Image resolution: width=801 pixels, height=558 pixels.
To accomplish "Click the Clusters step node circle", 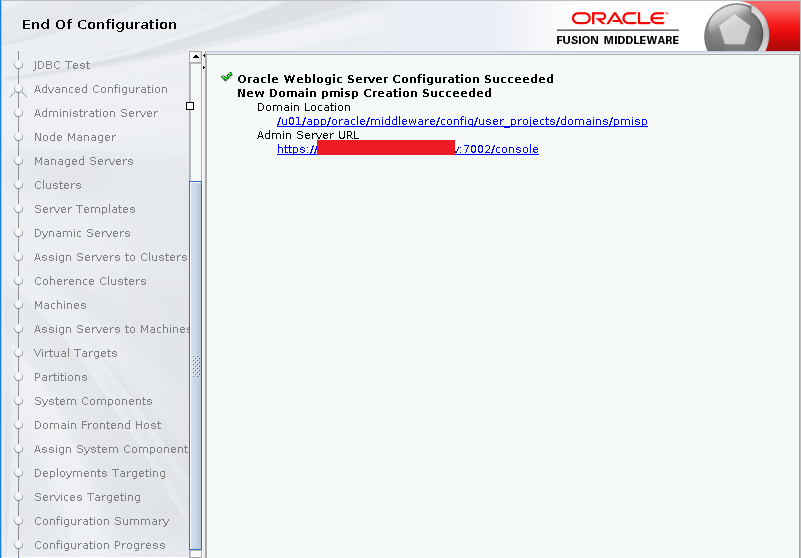I will [x=18, y=186].
